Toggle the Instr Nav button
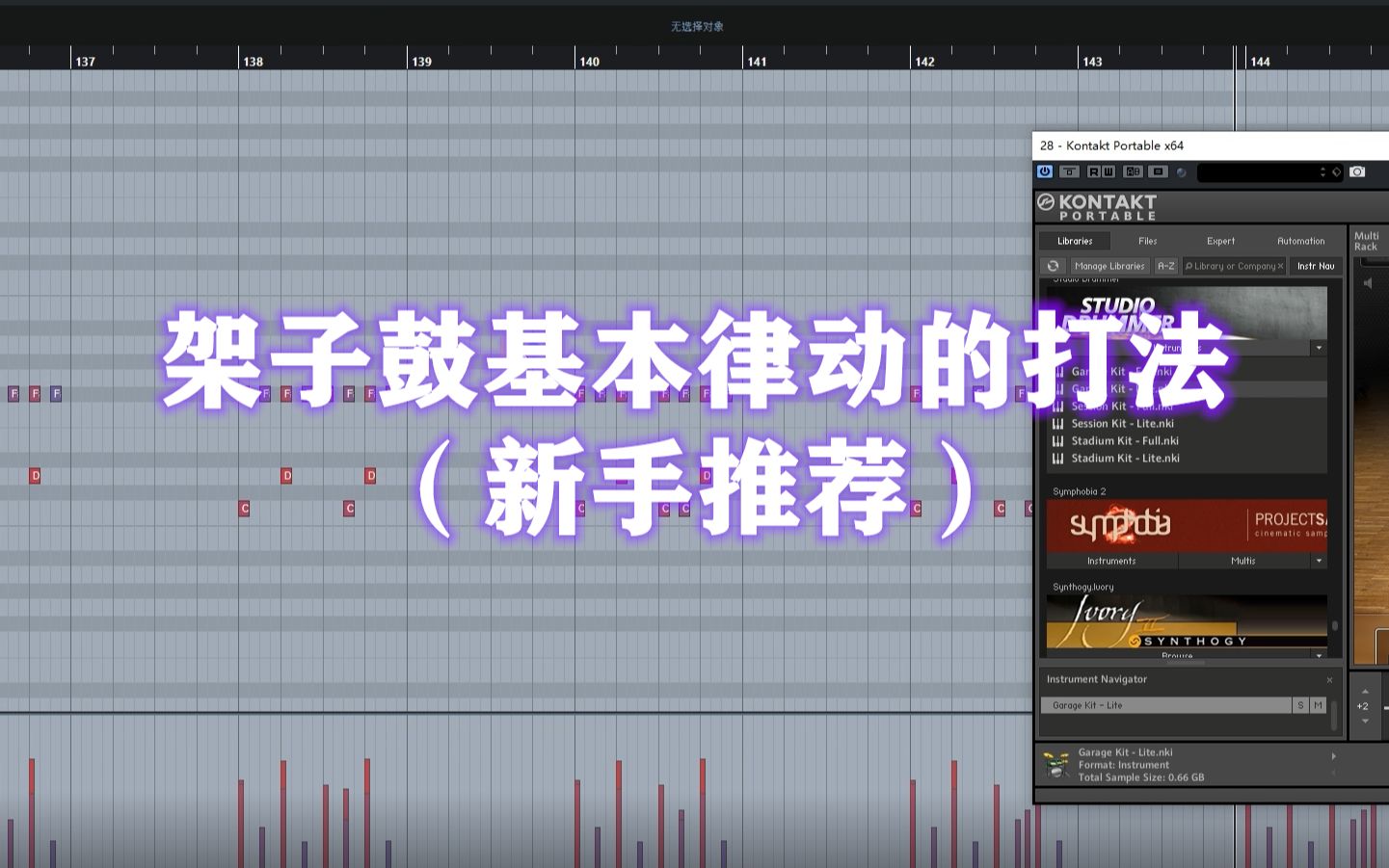The width and height of the screenshot is (1389, 868). click(1316, 266)
